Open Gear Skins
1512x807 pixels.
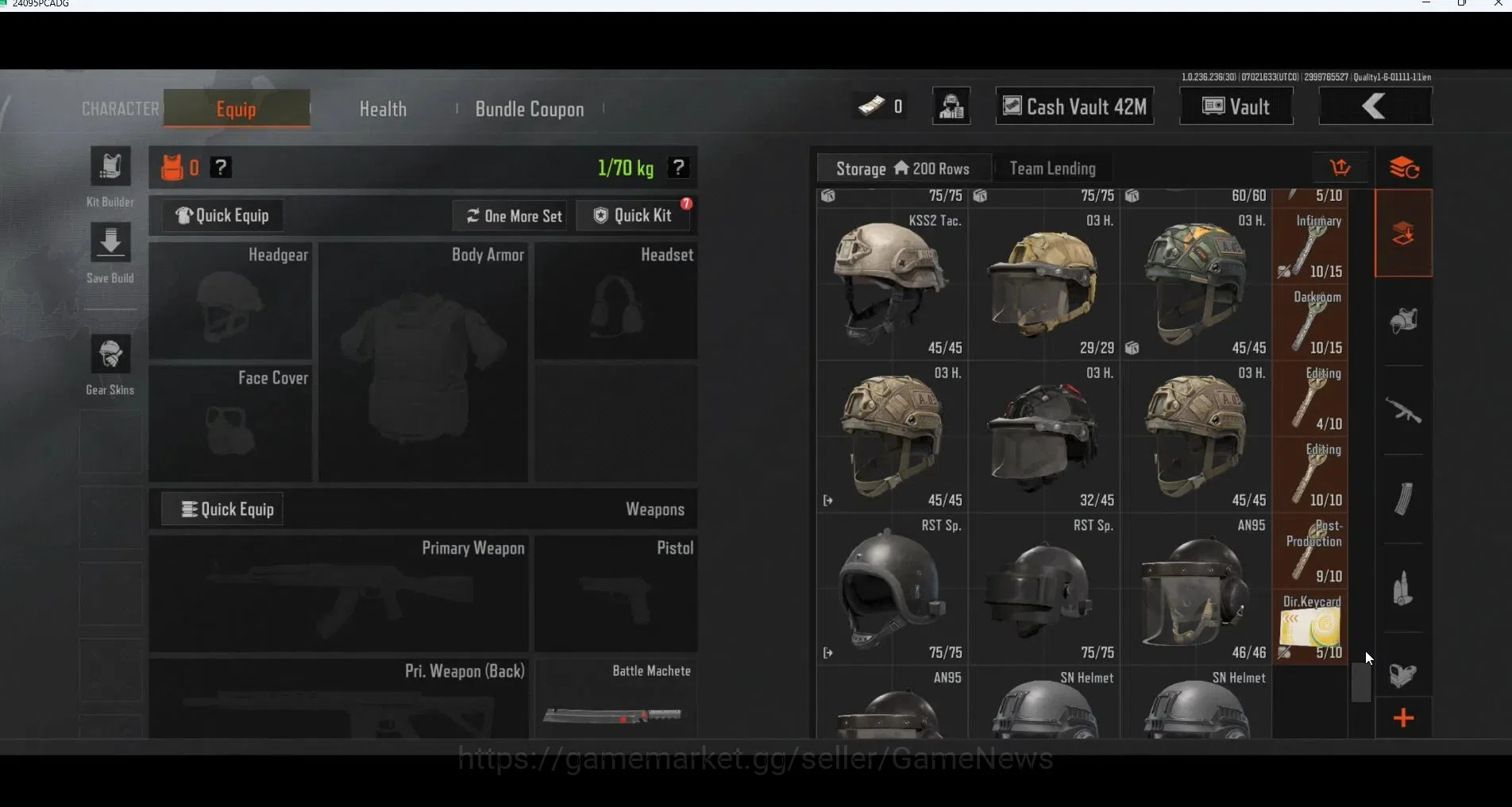tap(110, 354)
